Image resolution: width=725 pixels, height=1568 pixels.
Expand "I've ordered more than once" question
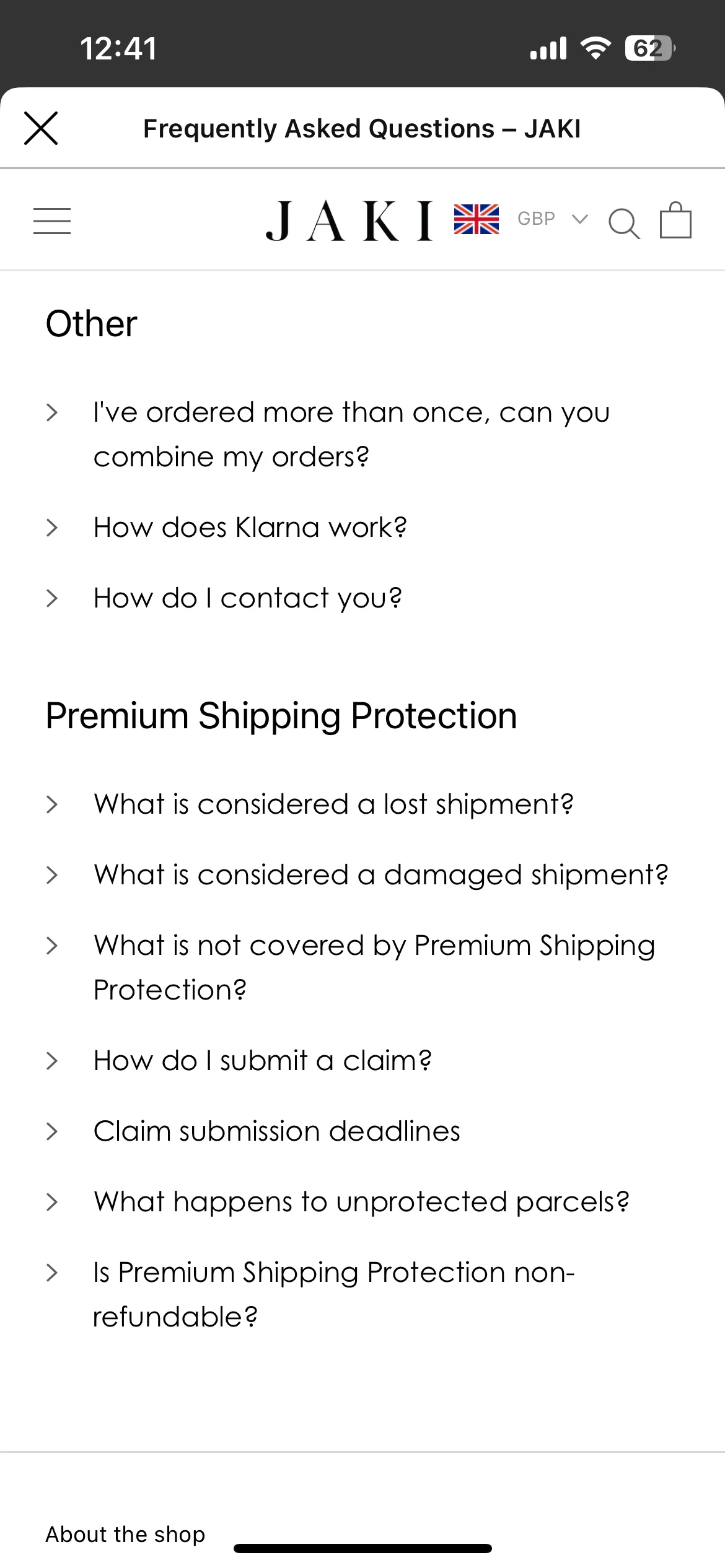pyautogui.click(x=351, y=434)
